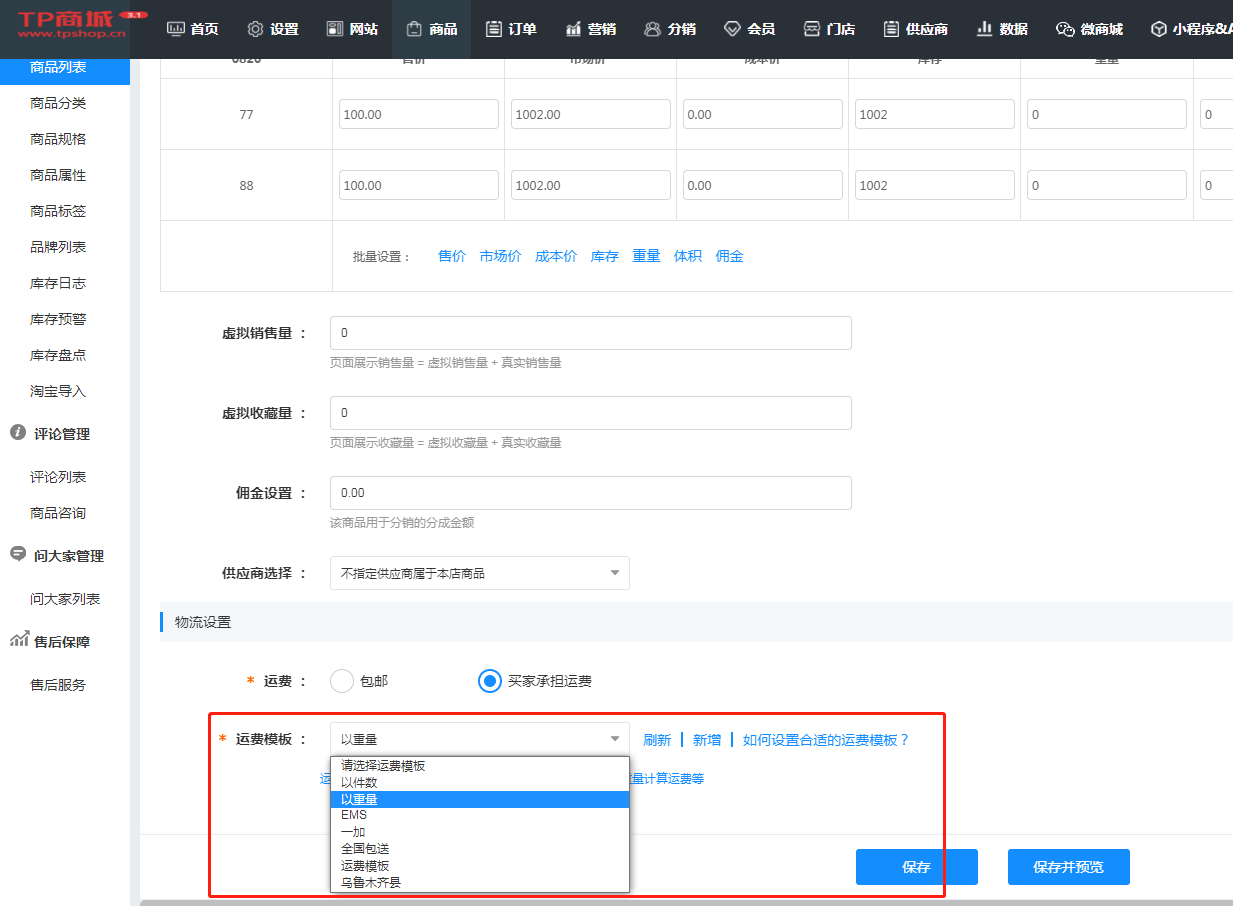Open the 微商城 WeChat icon in navigation
This screenshot has height=906, width=1233.
pos(1065,29)
